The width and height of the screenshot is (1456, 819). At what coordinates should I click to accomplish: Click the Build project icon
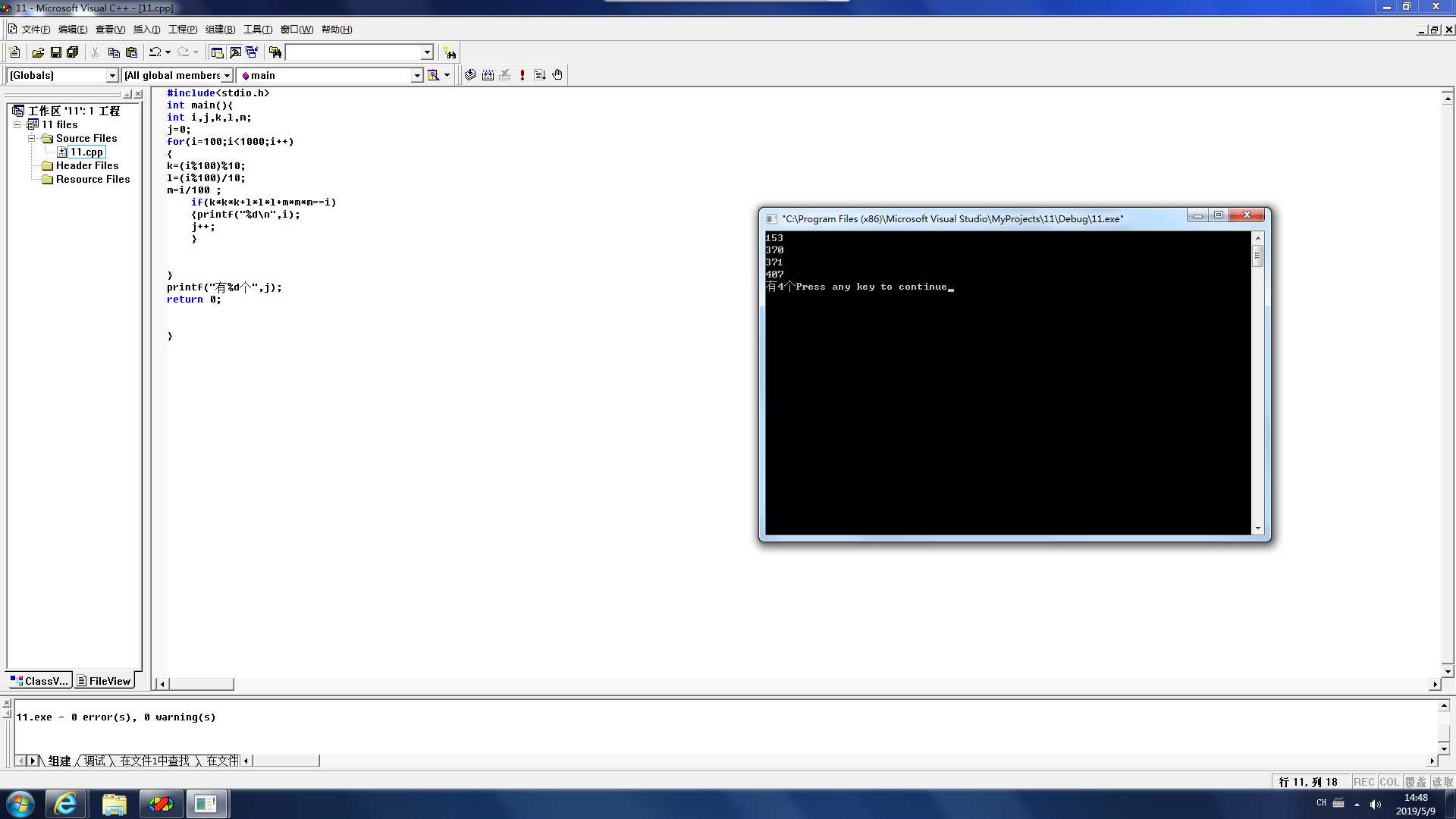click(x=488, y=75)
